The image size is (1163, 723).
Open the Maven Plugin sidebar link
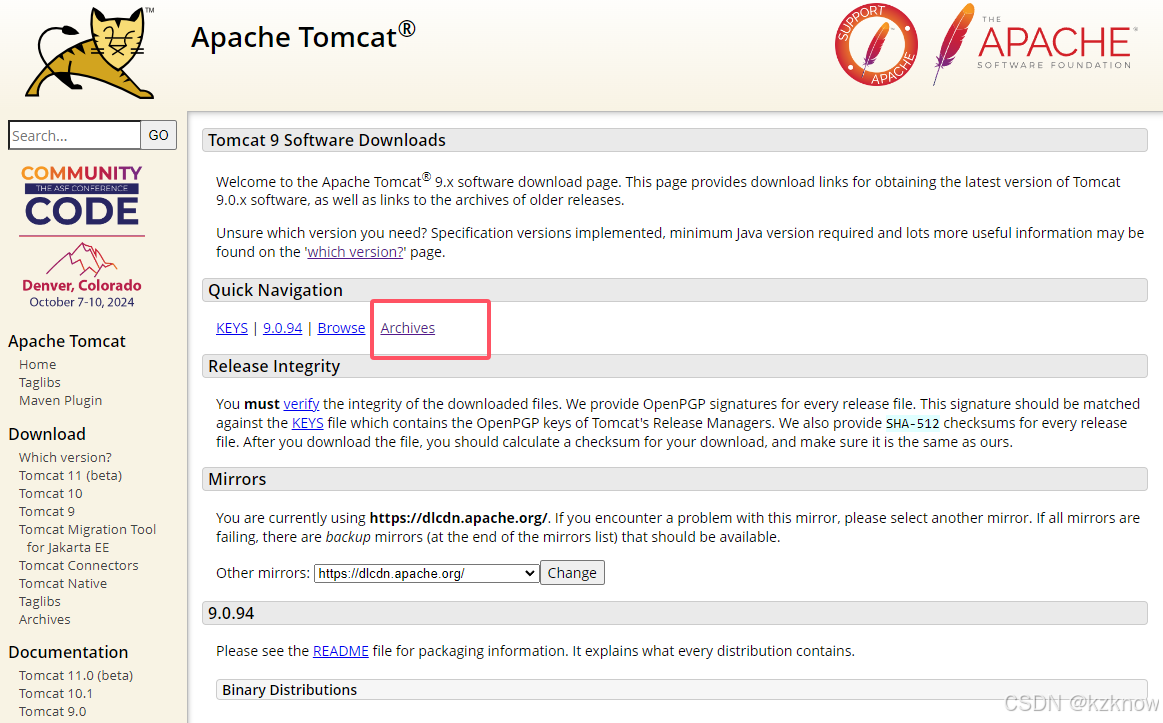point(61,400)
